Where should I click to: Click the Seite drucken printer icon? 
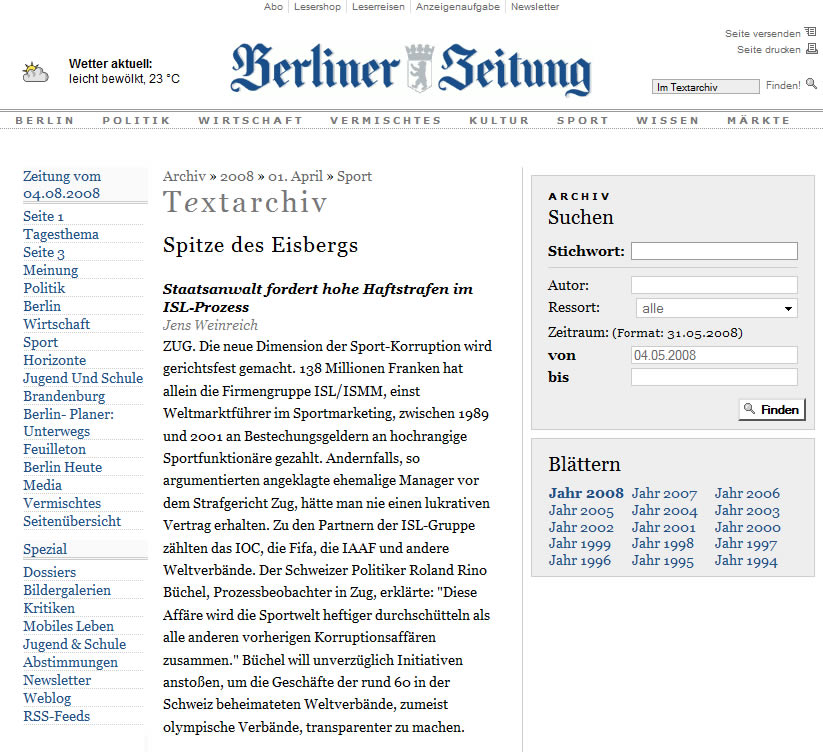811,49
